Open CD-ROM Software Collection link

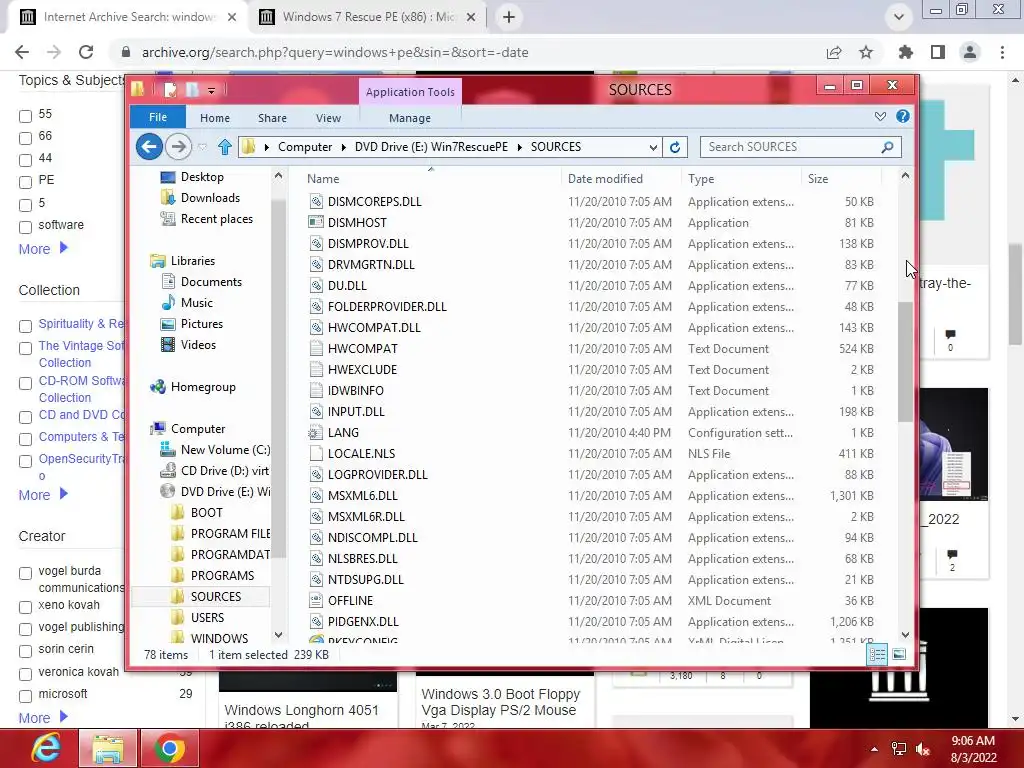(x=81, y=389)
